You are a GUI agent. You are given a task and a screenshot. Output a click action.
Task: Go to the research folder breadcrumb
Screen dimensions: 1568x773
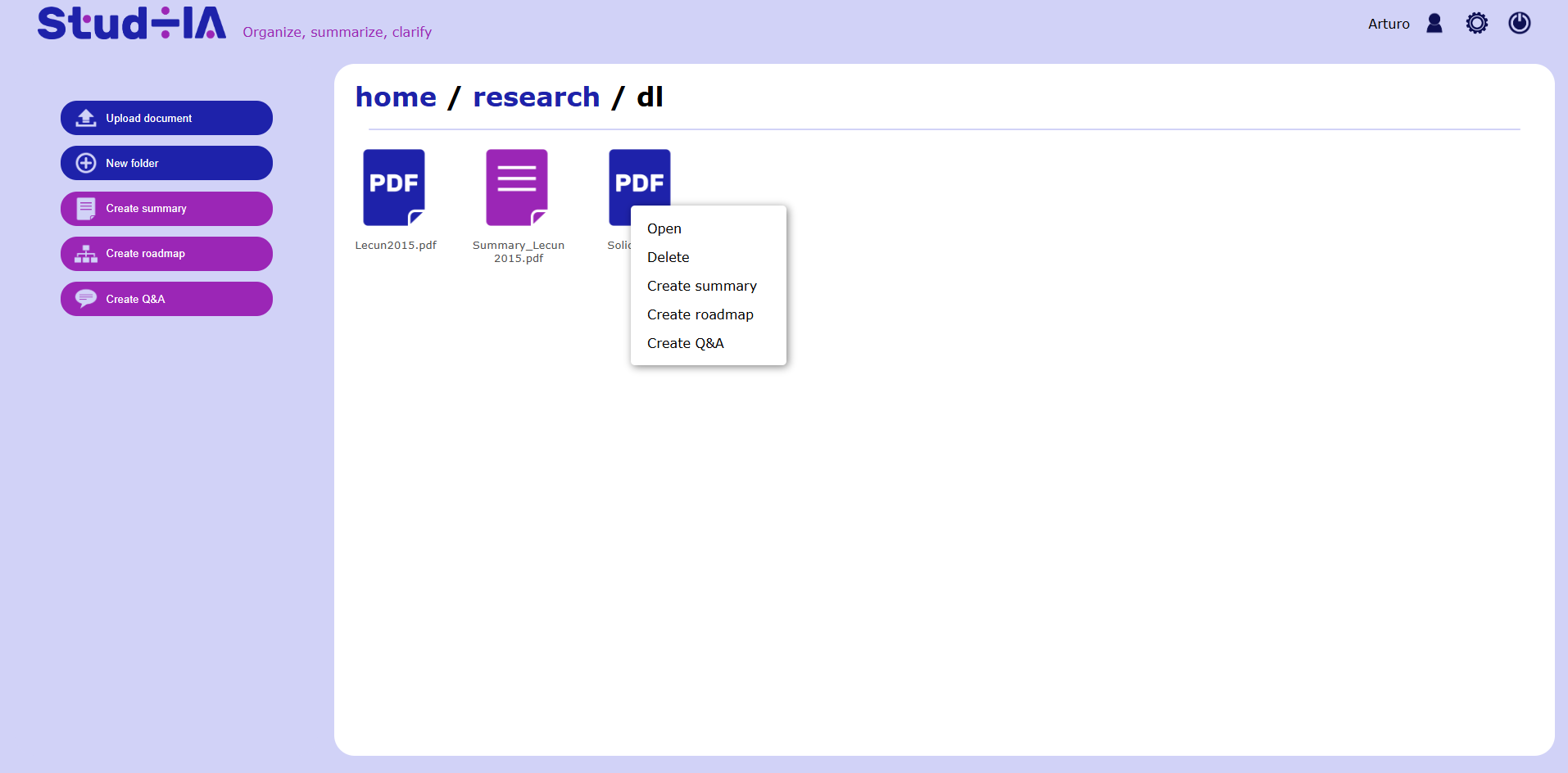point(537,97)
